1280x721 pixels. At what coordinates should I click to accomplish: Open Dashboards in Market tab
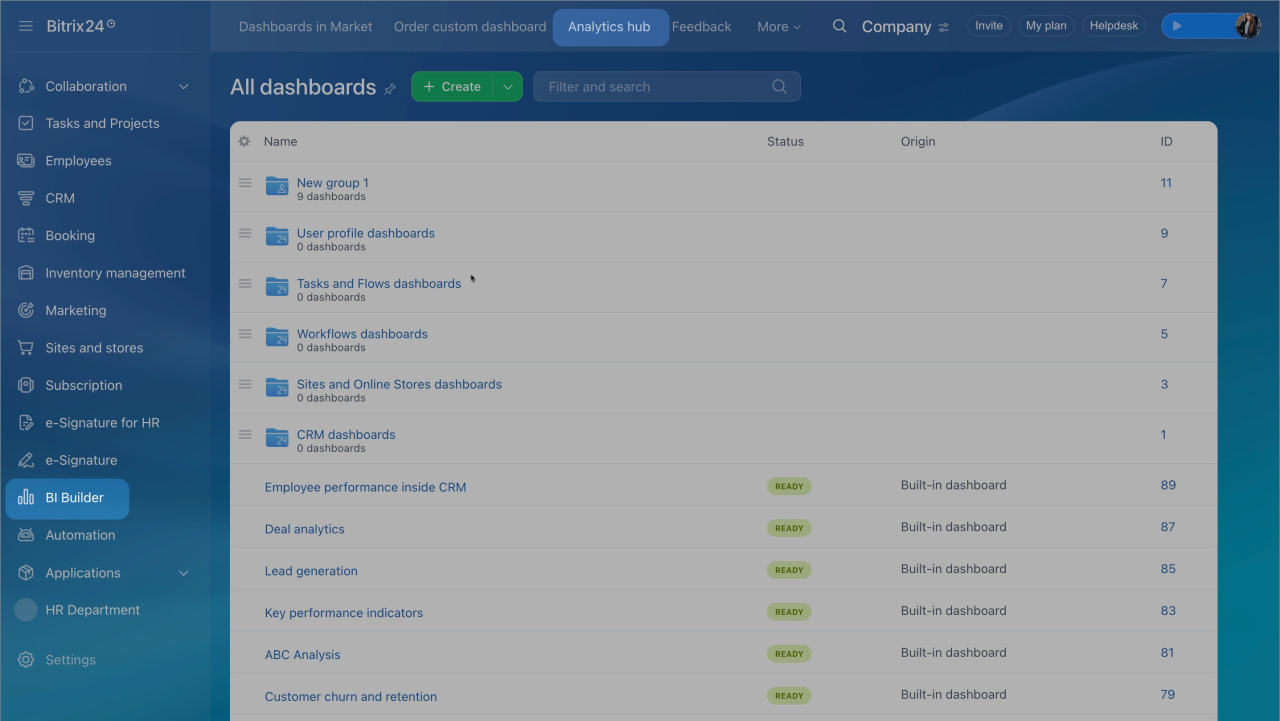pyautogui.click(x=306, y=27)
